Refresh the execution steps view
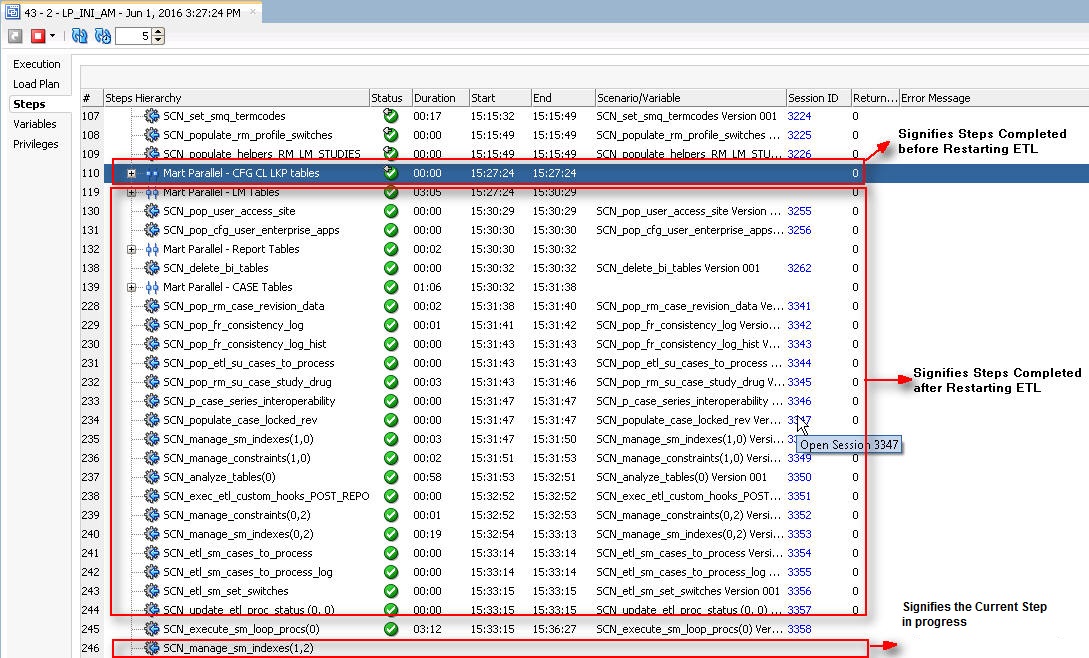1089x658 pixels. 78,35
